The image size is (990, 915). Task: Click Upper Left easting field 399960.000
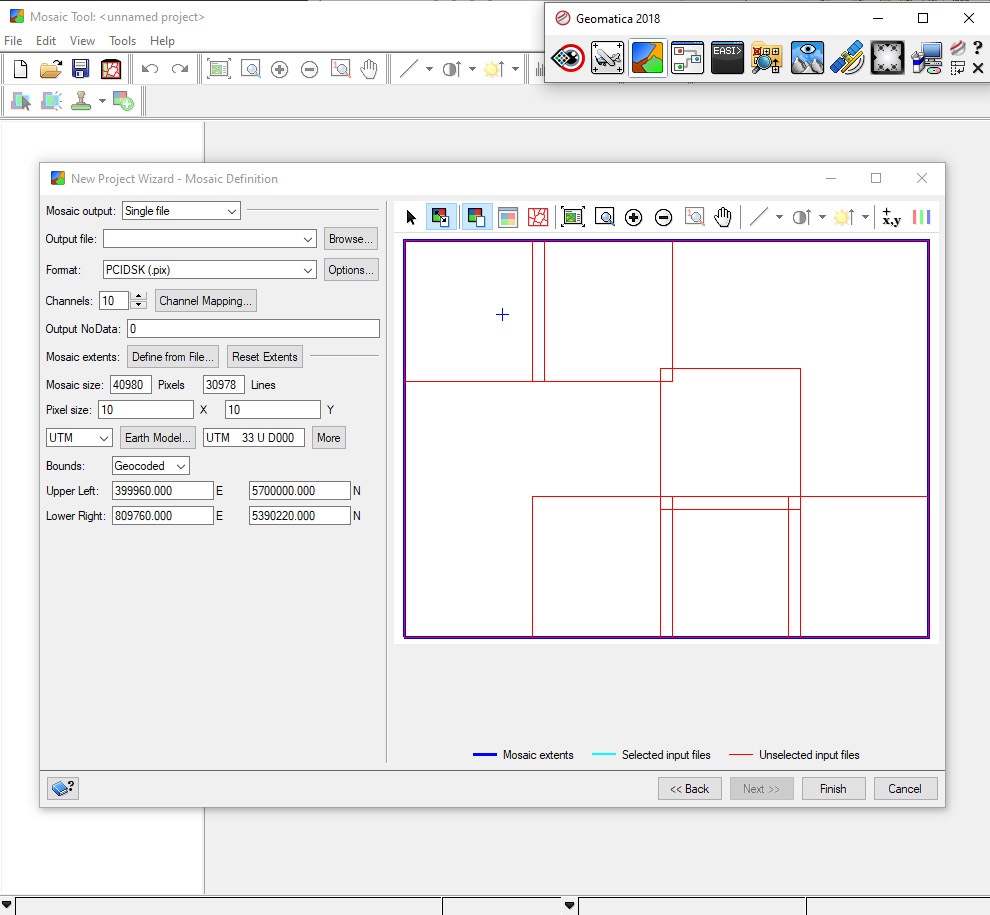(x=162, y=491)
